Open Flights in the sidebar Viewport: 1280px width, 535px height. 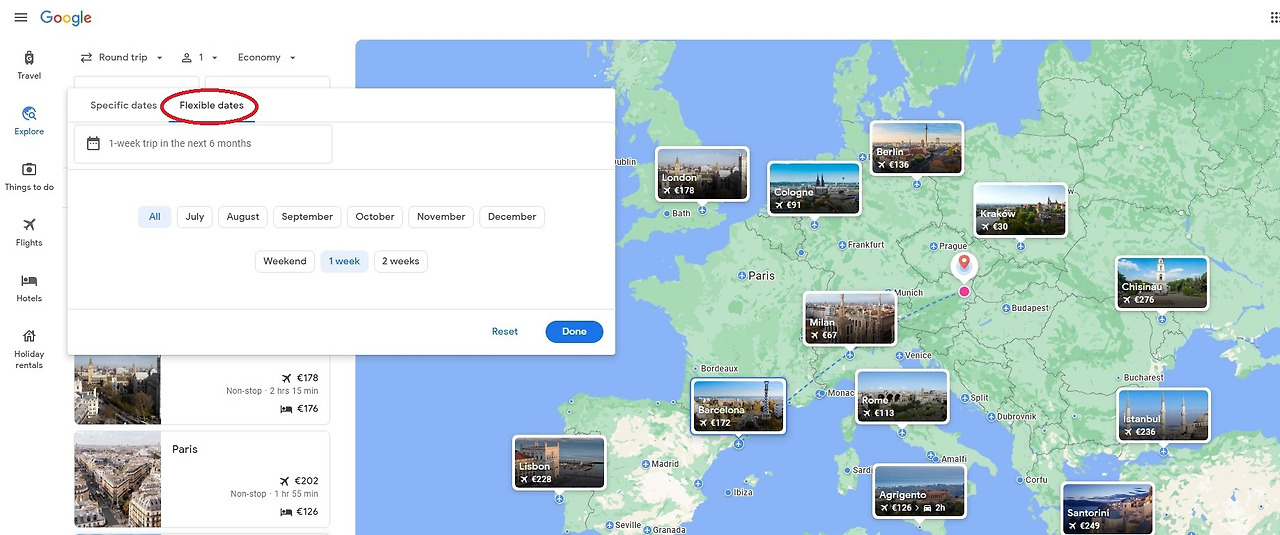[x=29, y=232]
